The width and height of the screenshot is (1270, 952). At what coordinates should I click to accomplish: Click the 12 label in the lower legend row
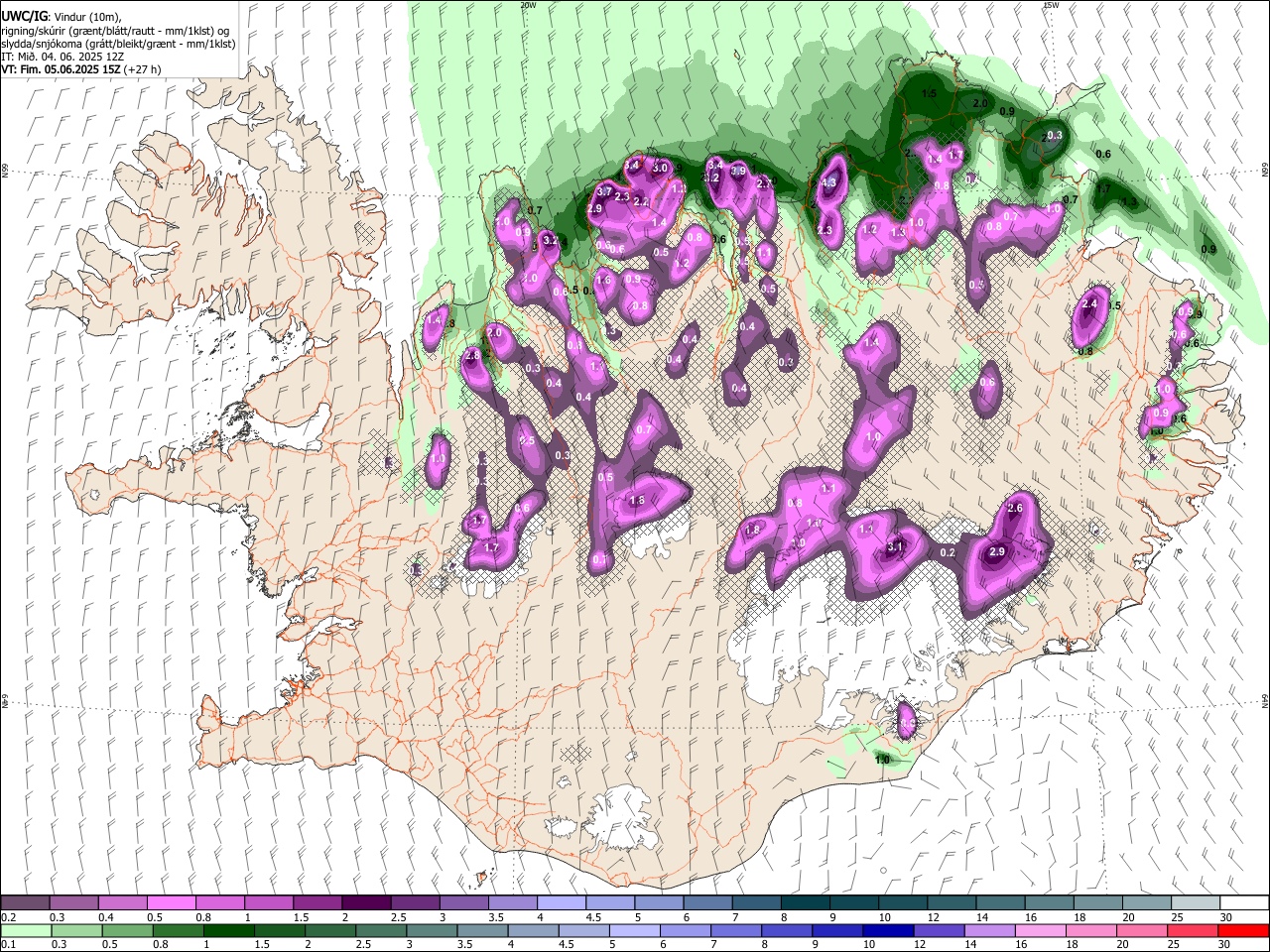tap(920, 945)
